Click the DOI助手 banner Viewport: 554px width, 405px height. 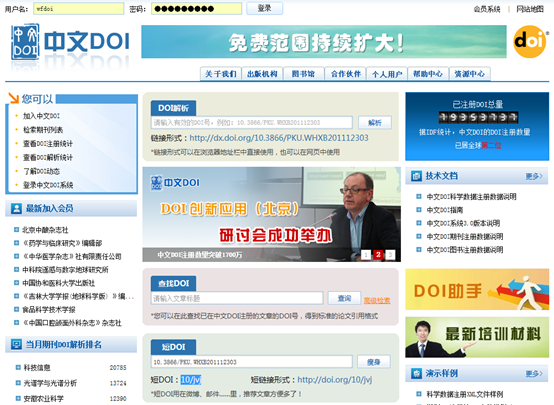477,289
